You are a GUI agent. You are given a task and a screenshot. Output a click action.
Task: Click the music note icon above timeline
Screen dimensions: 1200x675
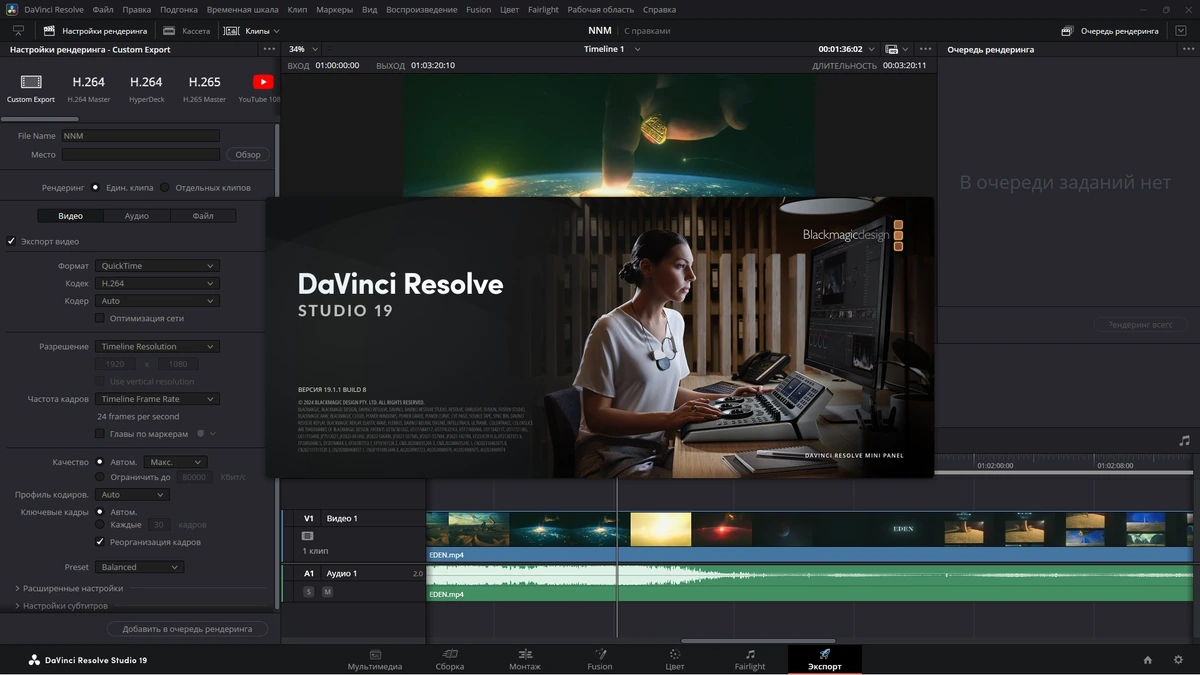[1184, 440]
